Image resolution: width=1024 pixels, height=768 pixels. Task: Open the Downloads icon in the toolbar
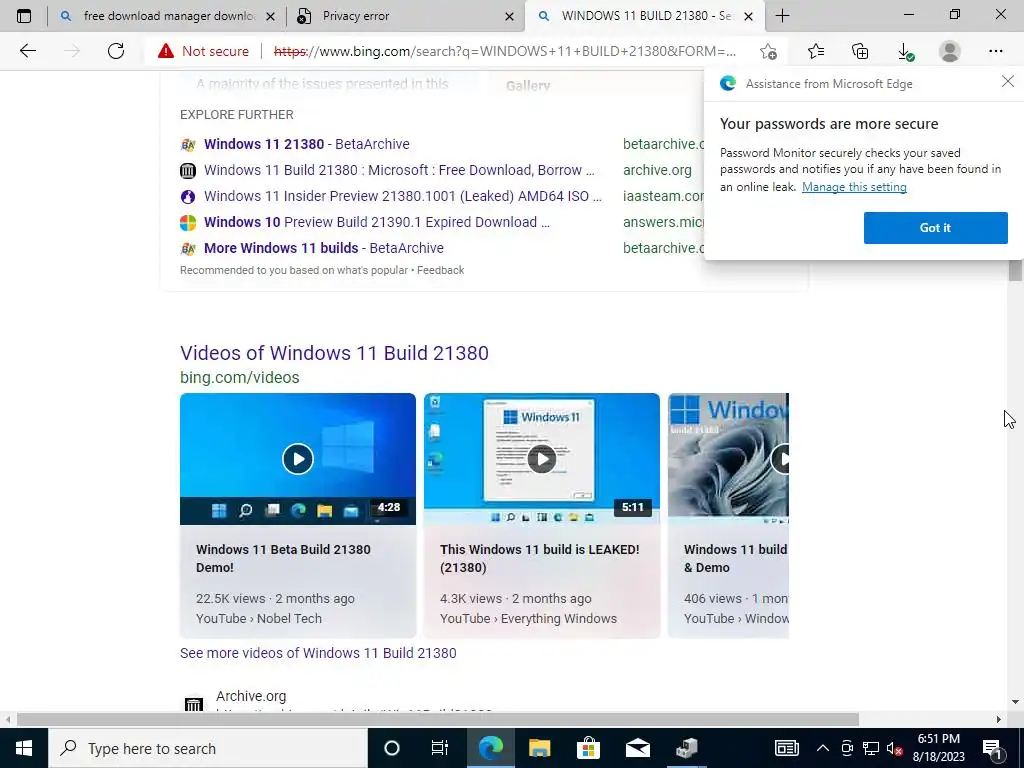[905, 52]
